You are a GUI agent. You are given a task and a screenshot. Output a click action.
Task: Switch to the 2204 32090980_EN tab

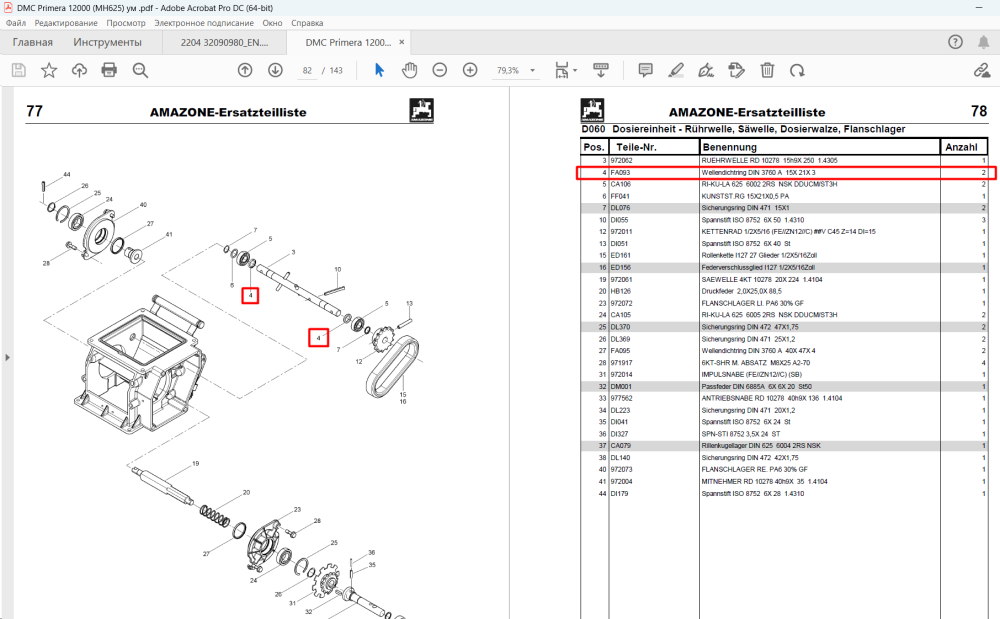(224, 43)
